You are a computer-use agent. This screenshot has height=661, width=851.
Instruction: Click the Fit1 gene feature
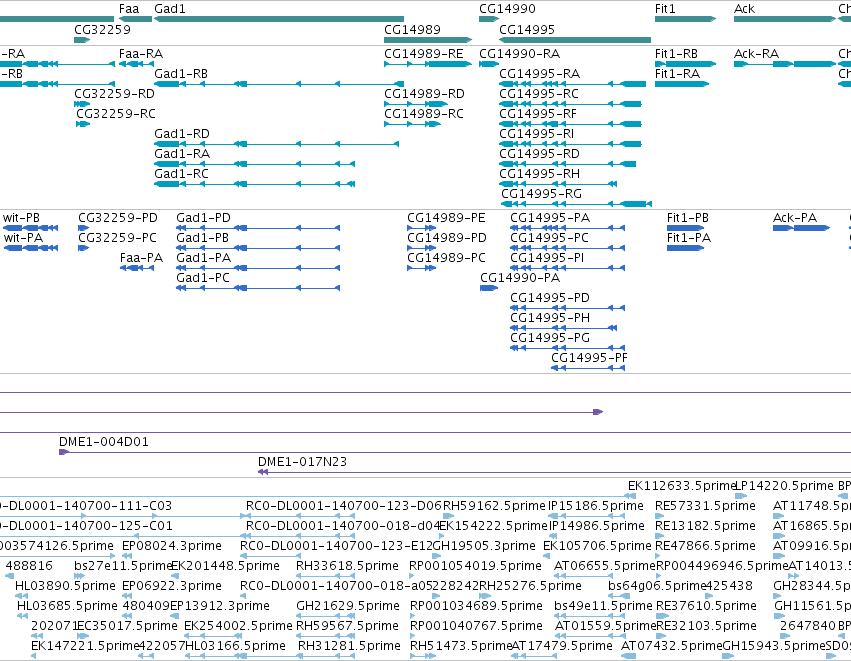point(685,19)
